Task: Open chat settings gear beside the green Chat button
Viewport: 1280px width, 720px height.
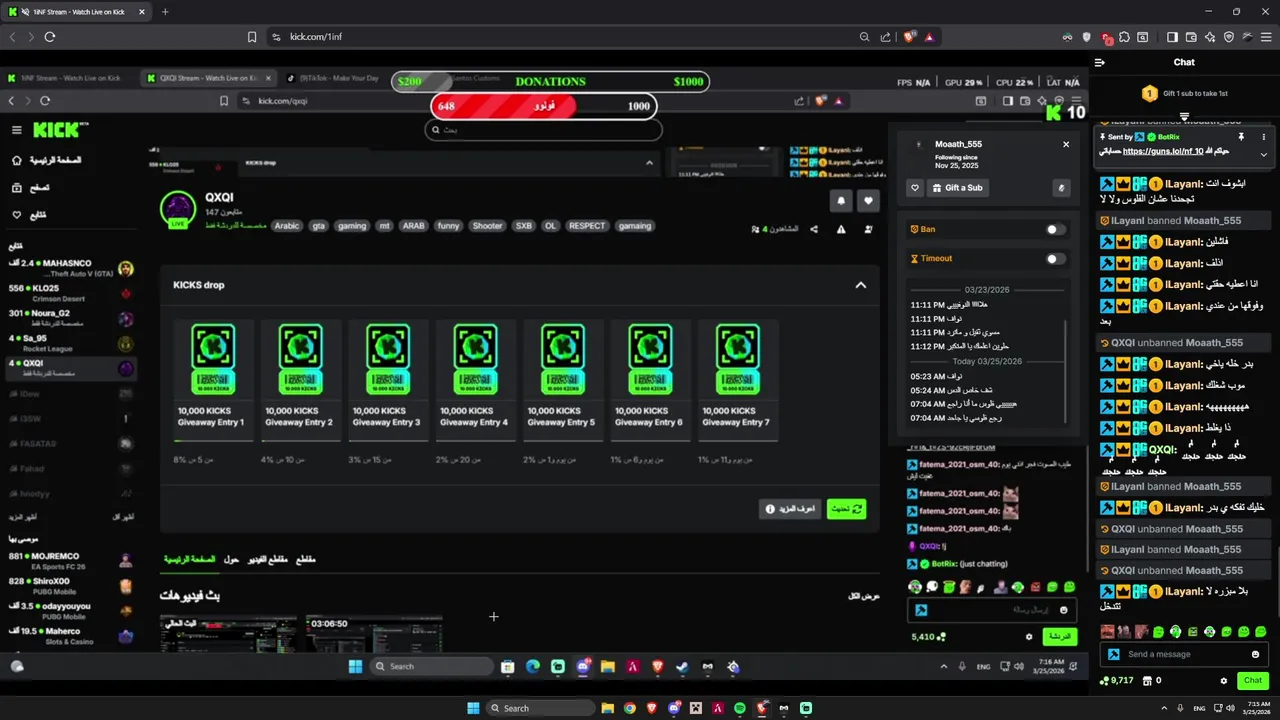Action: click(1223, 681)
